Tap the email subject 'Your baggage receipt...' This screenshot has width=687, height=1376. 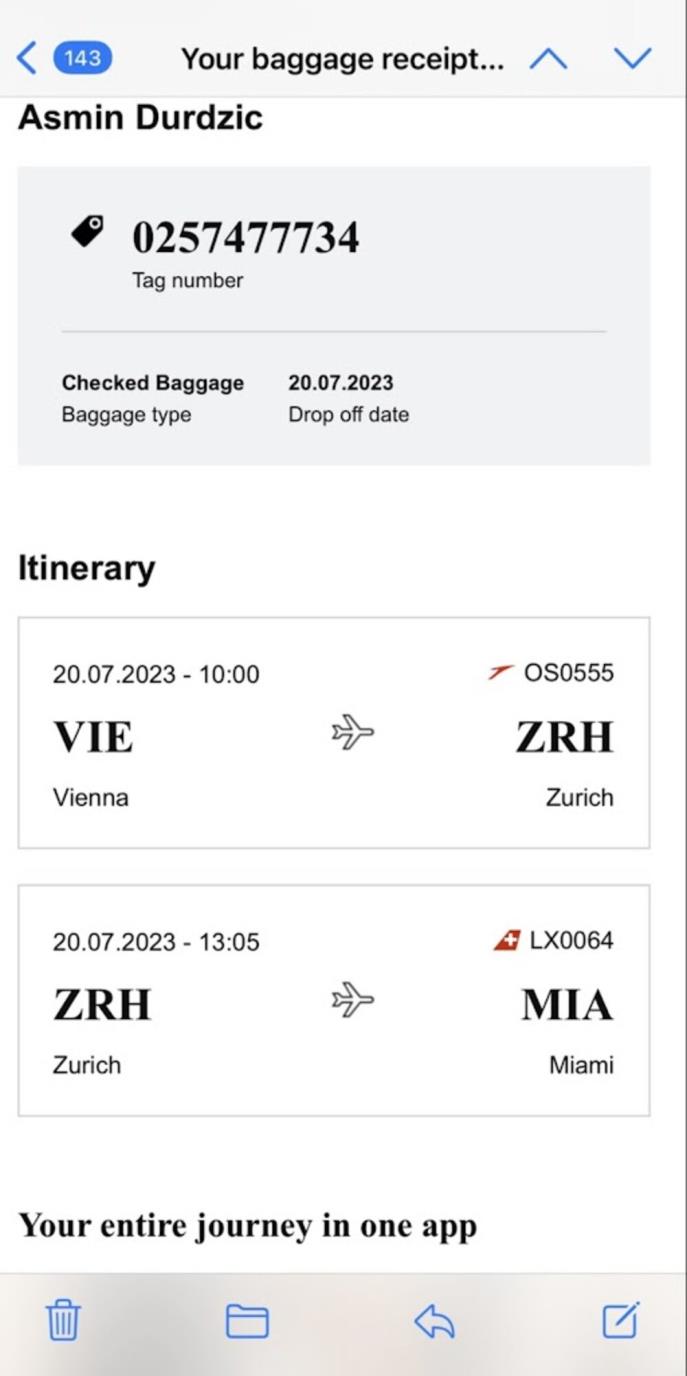(342, 59)
